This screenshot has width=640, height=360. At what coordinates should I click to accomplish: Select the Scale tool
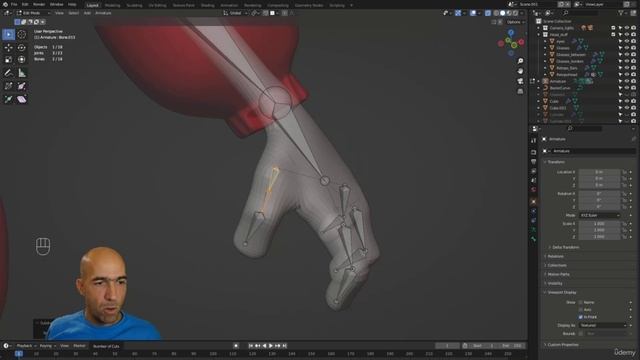(x=8, y=60)
